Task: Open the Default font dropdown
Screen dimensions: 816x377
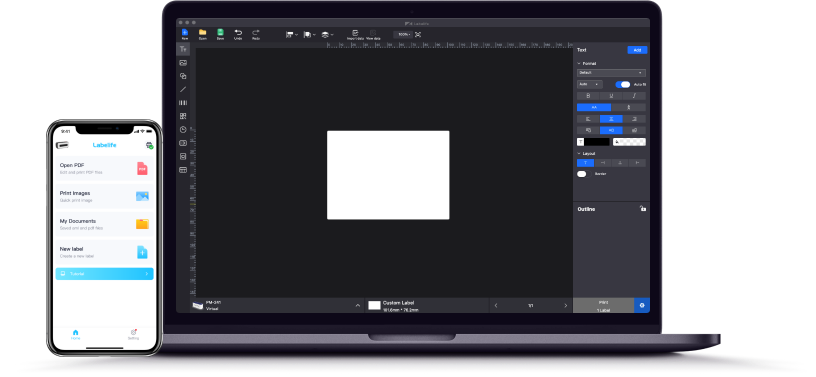Action: (611, 73)
